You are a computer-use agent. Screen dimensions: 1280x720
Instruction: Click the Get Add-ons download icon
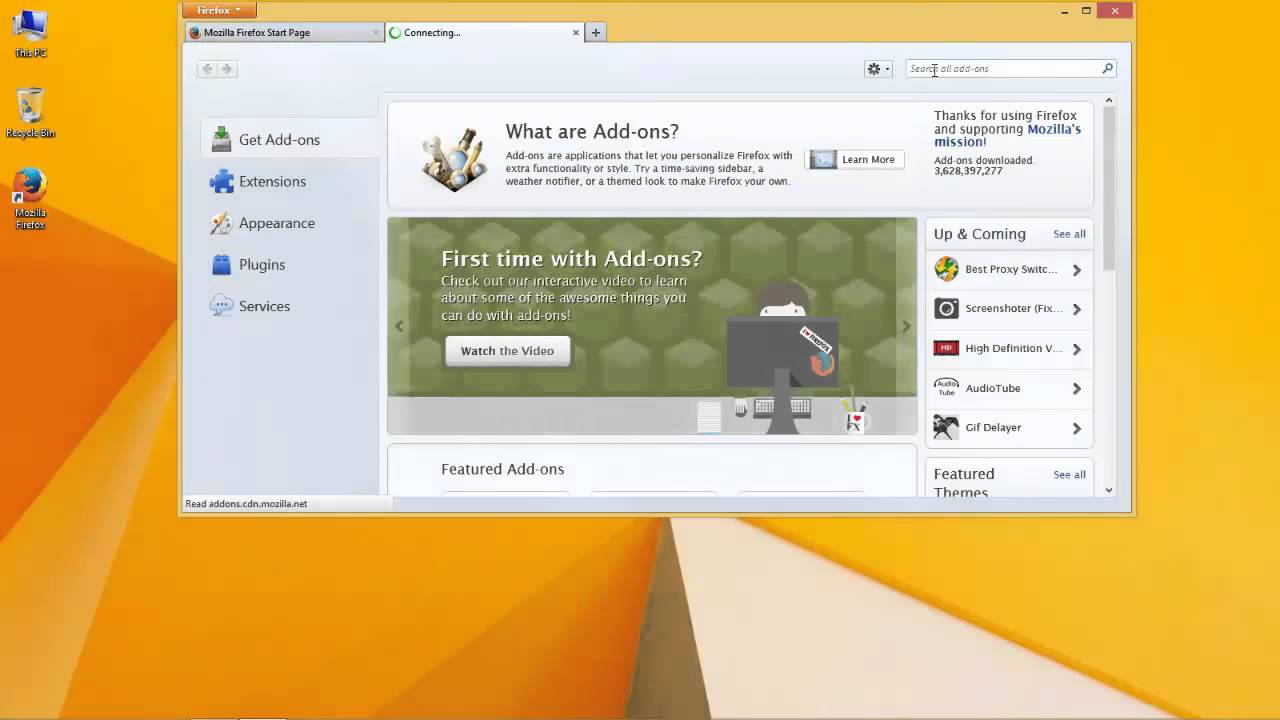tap(221, 140)
